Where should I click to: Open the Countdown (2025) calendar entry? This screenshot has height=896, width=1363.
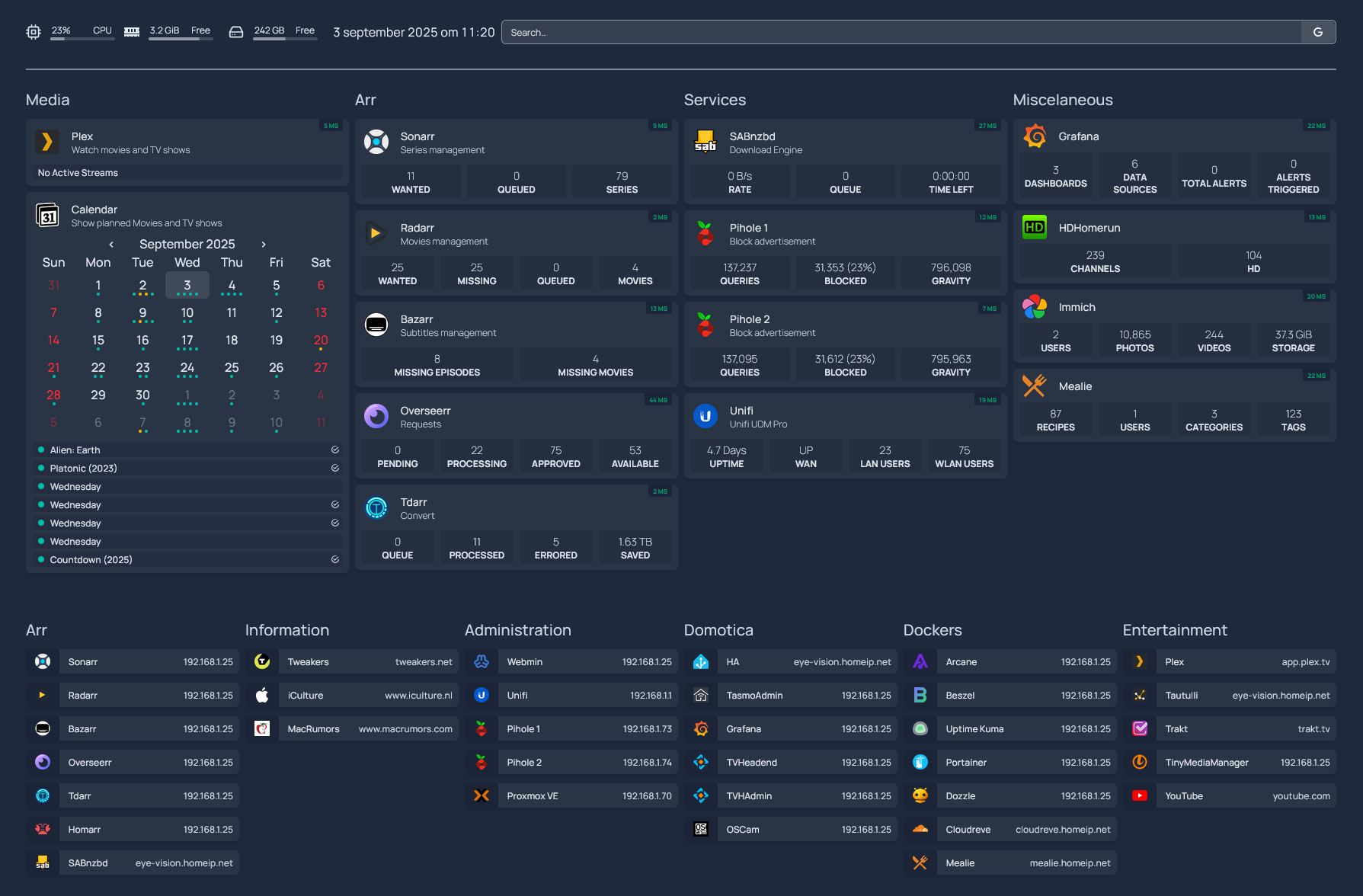(187, 560)
